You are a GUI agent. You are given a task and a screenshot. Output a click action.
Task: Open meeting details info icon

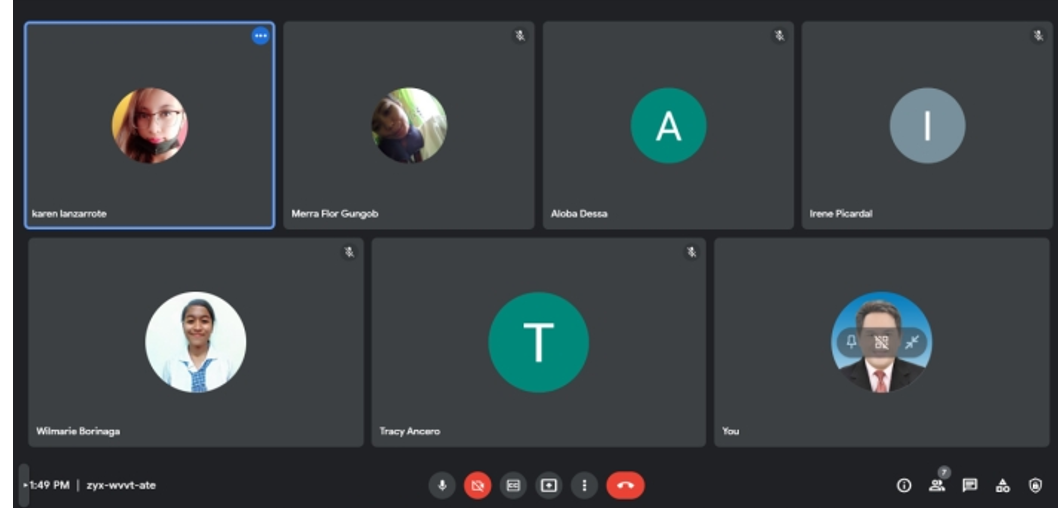(x=904, y=485)
